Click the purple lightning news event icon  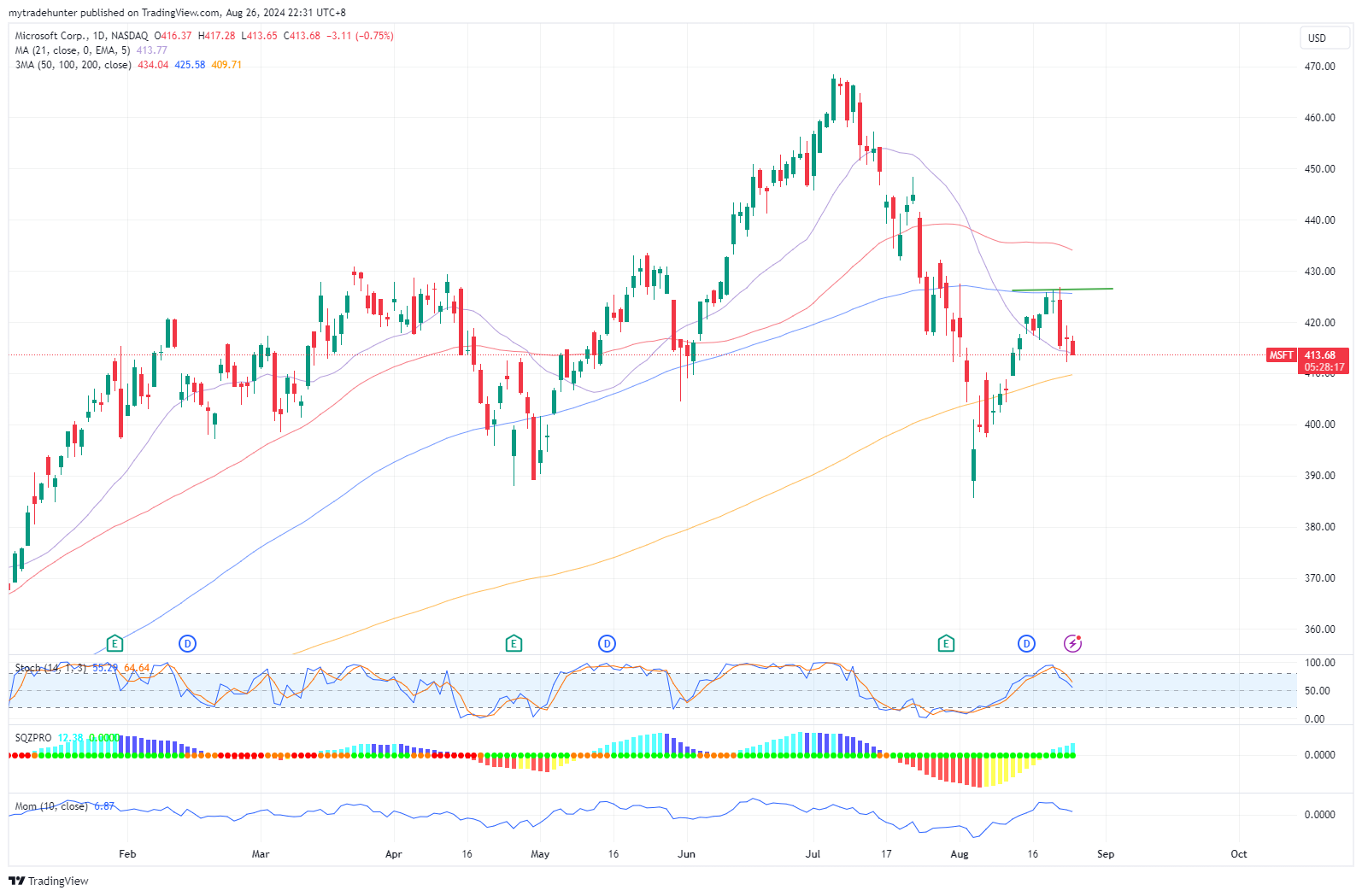click(1072, 643)
